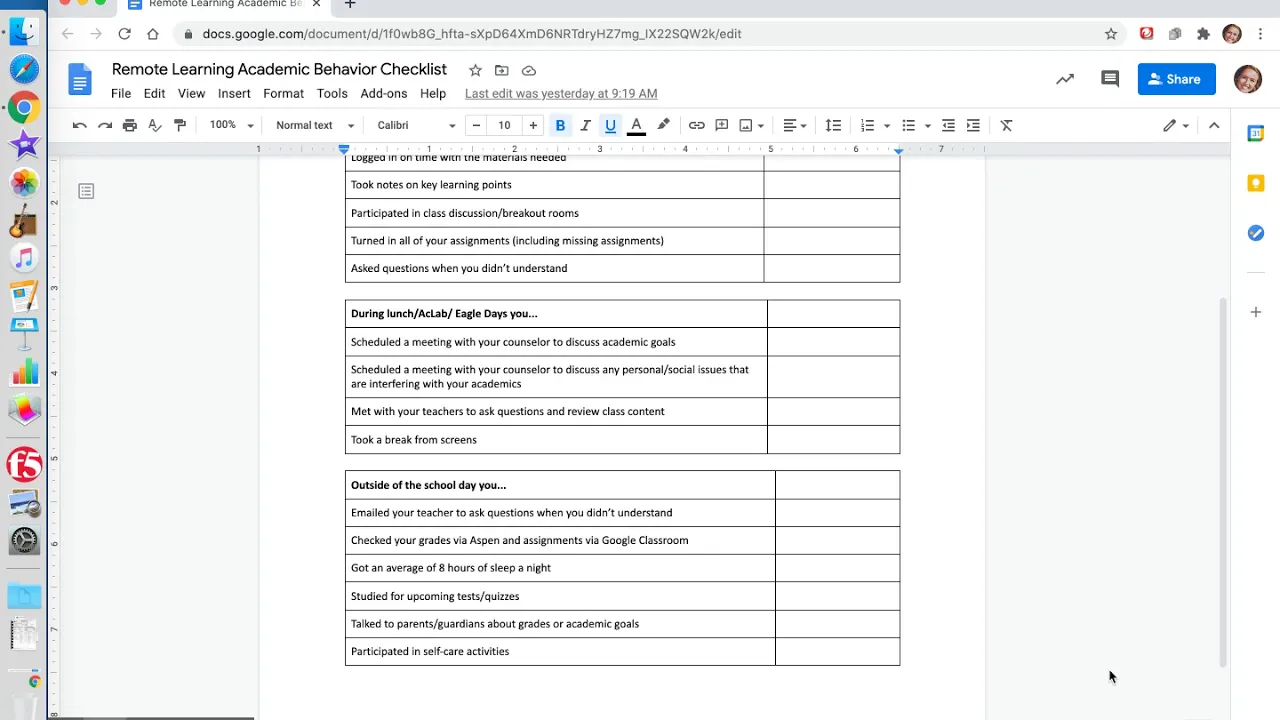
Task: Open Google Keep side panel
Action: (1256, 183)
